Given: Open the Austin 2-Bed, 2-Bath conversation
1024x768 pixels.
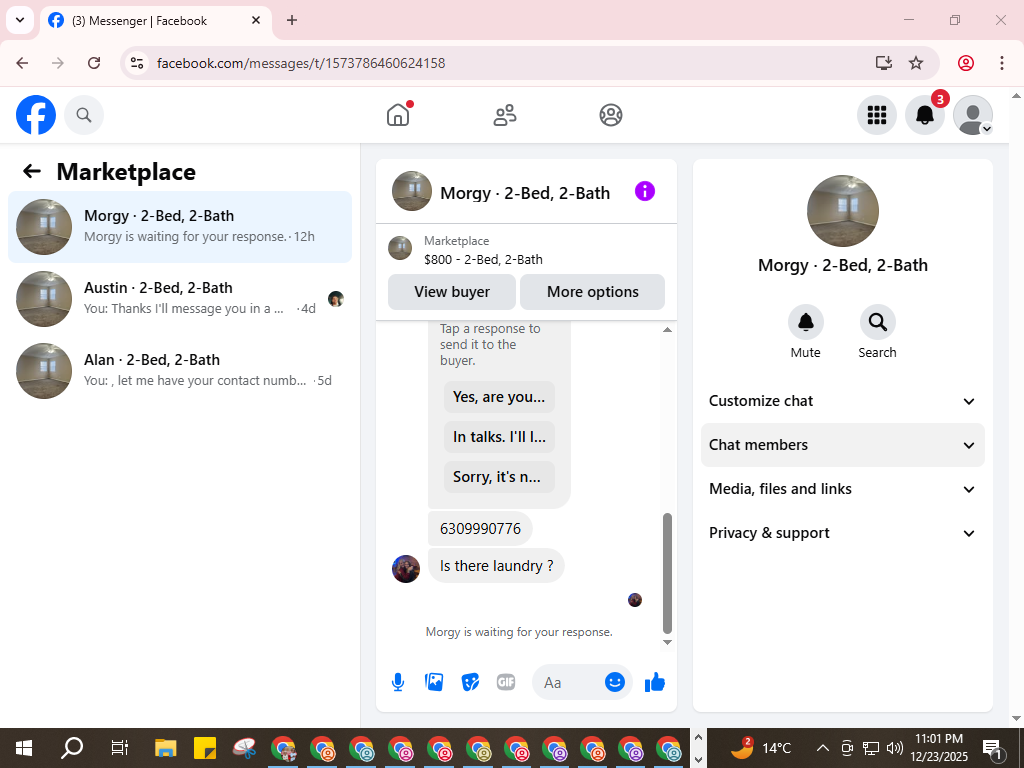Looking at the screenshot, I should pyautogui.click(x=180, y=298).
